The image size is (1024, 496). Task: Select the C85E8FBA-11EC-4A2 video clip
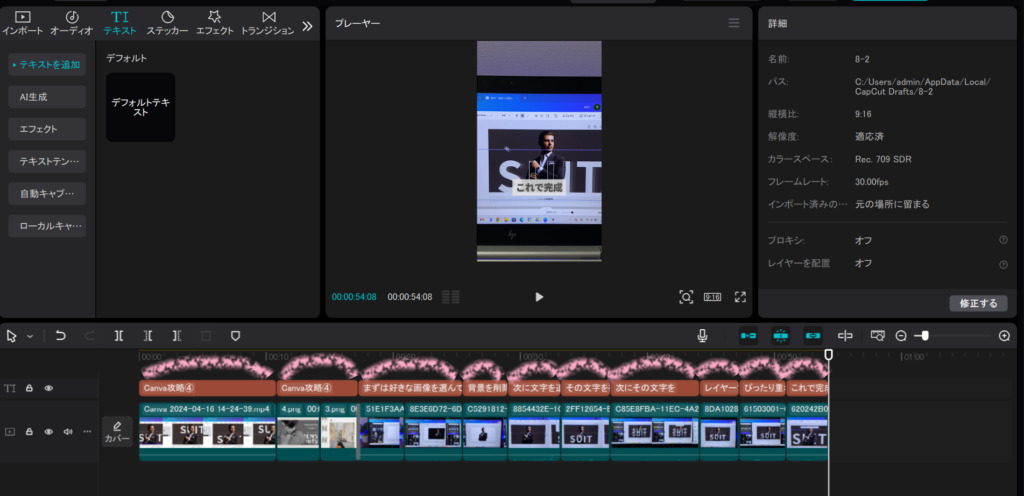click(x=654, y=431)
